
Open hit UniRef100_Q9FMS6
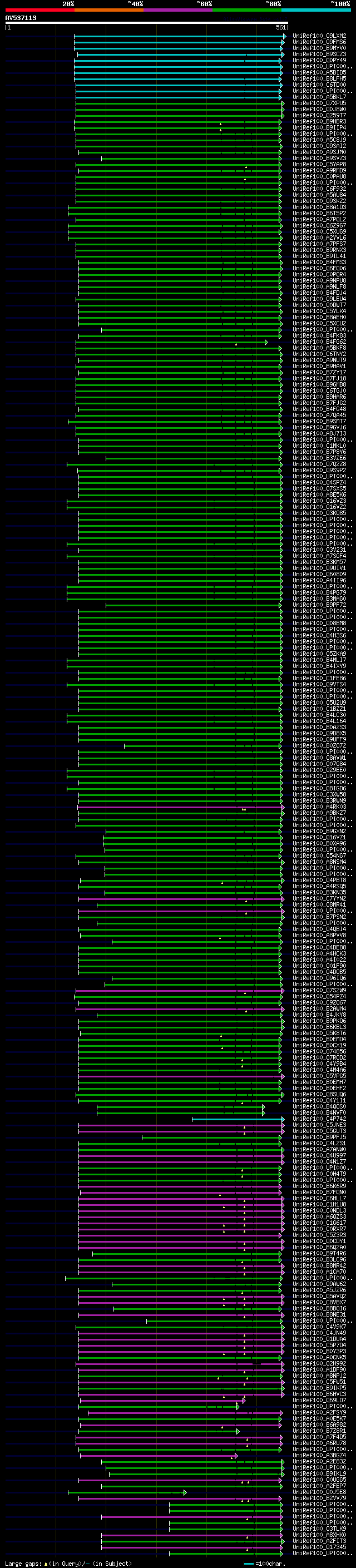[319, 42]
